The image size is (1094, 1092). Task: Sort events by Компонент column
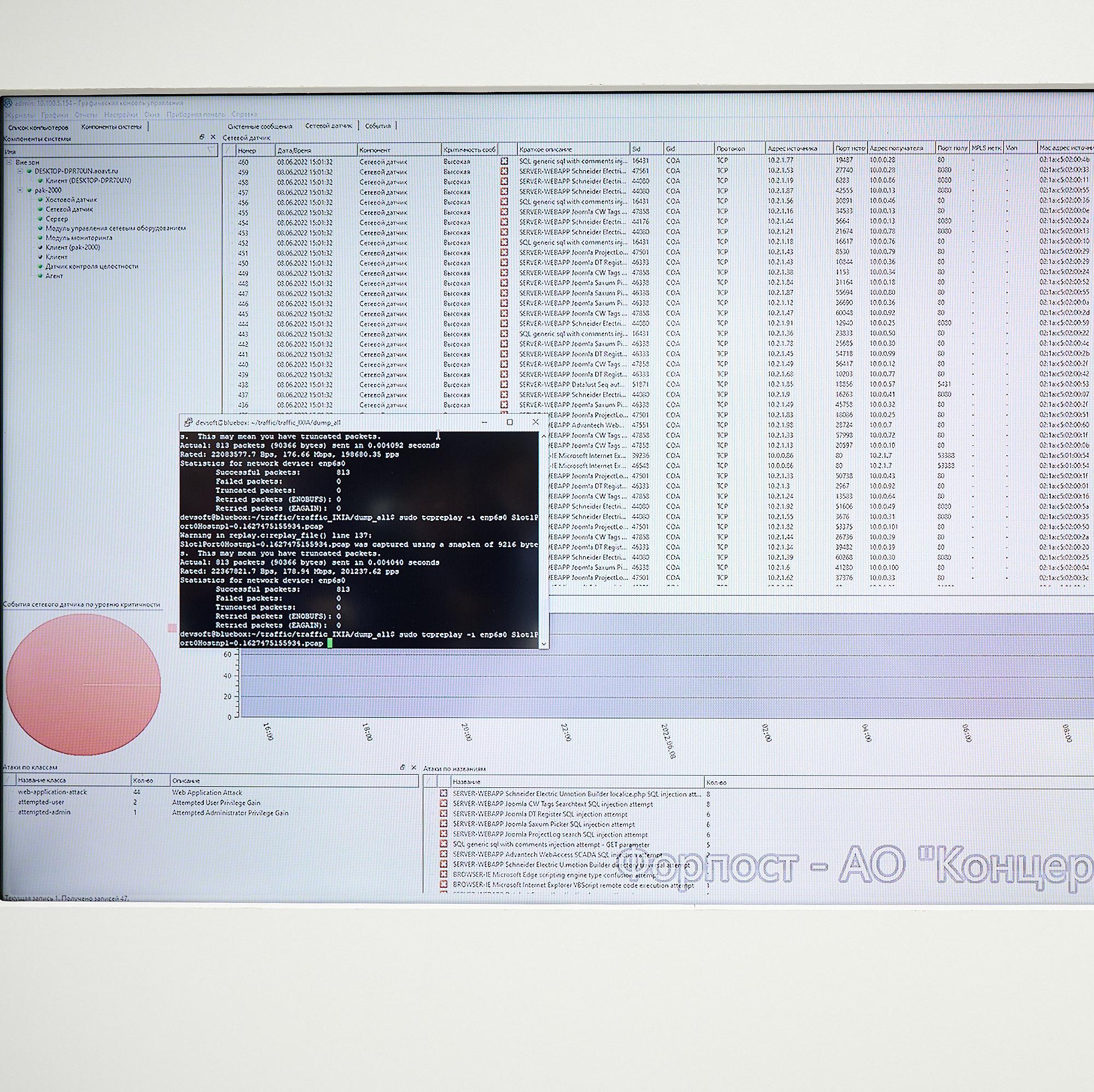[399, 150]
